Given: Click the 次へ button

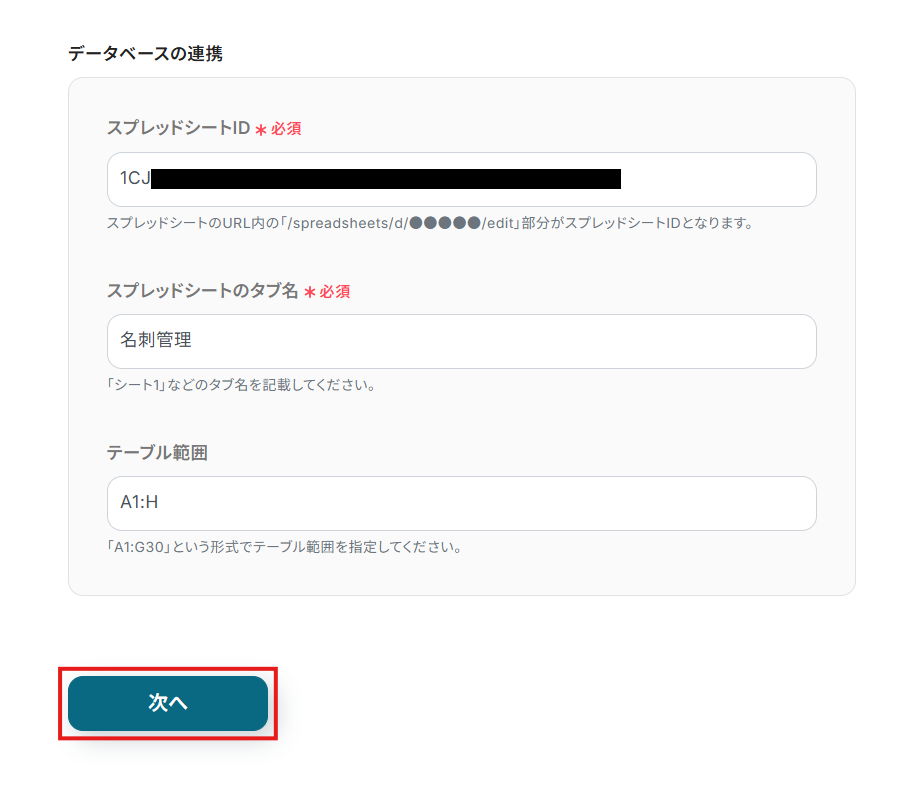Looking at the screenshot, I should [168, 703].
